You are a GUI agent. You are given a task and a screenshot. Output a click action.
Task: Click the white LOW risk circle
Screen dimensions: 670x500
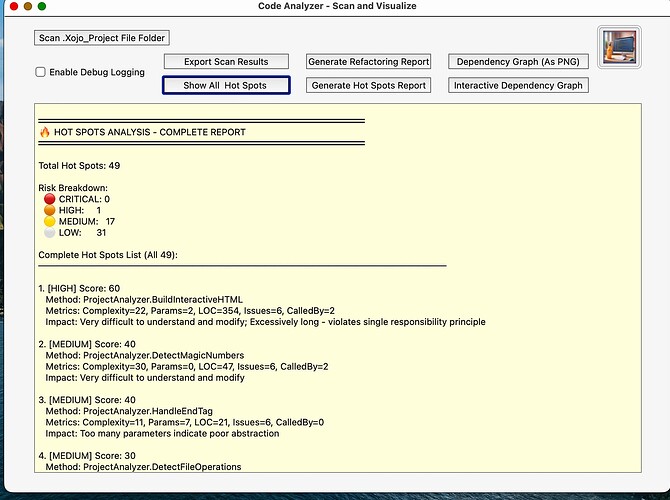tap(50, 233)
